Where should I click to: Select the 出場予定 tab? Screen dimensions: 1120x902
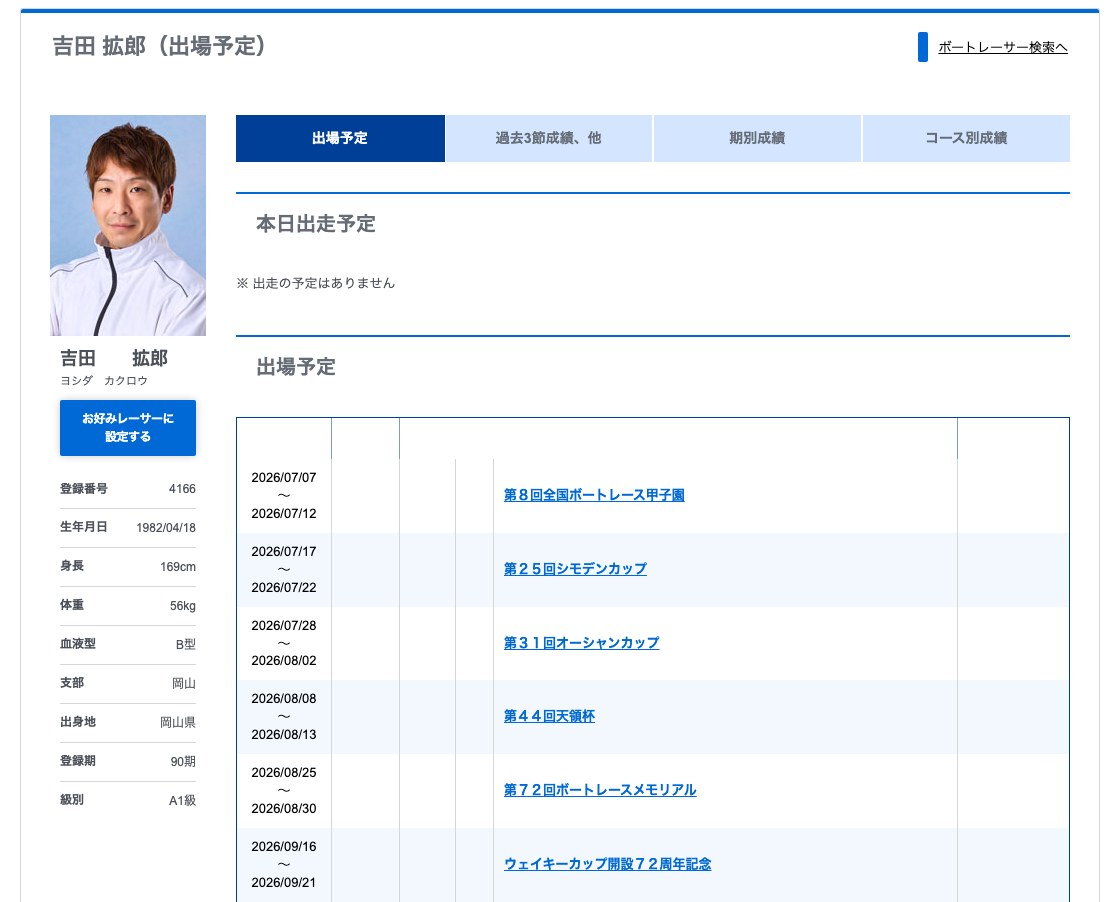340,139
